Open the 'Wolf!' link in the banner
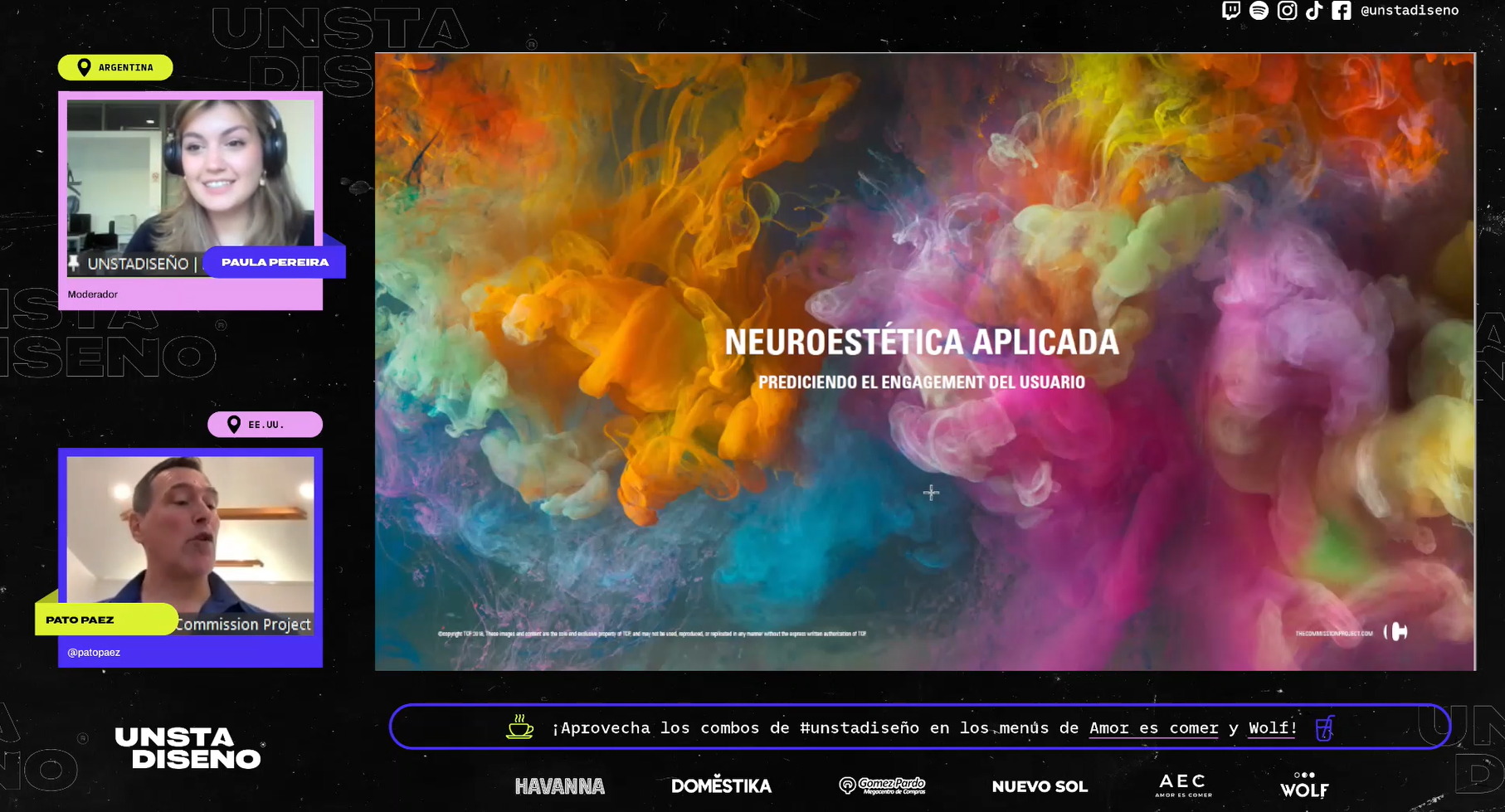Screen dimensions: 1505x812 1273,728
